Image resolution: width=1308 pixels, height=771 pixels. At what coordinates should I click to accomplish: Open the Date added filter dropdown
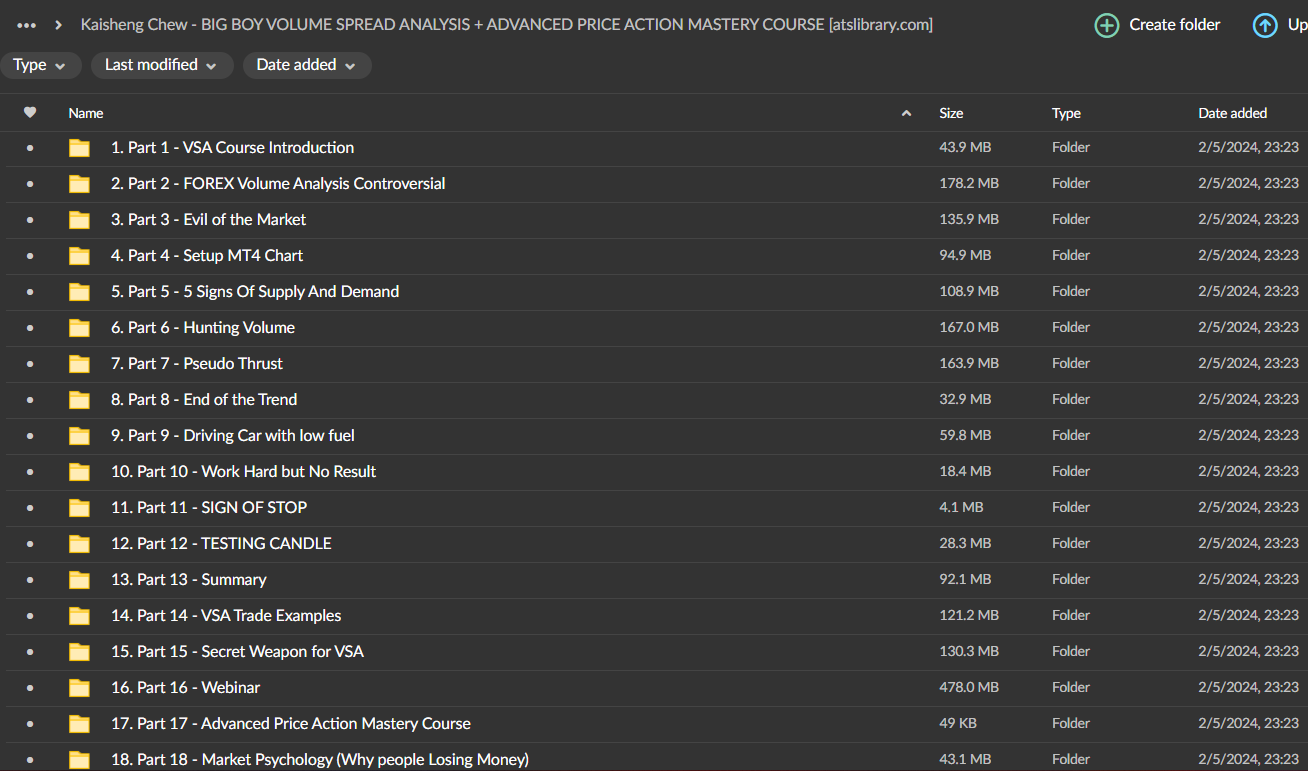306,65
